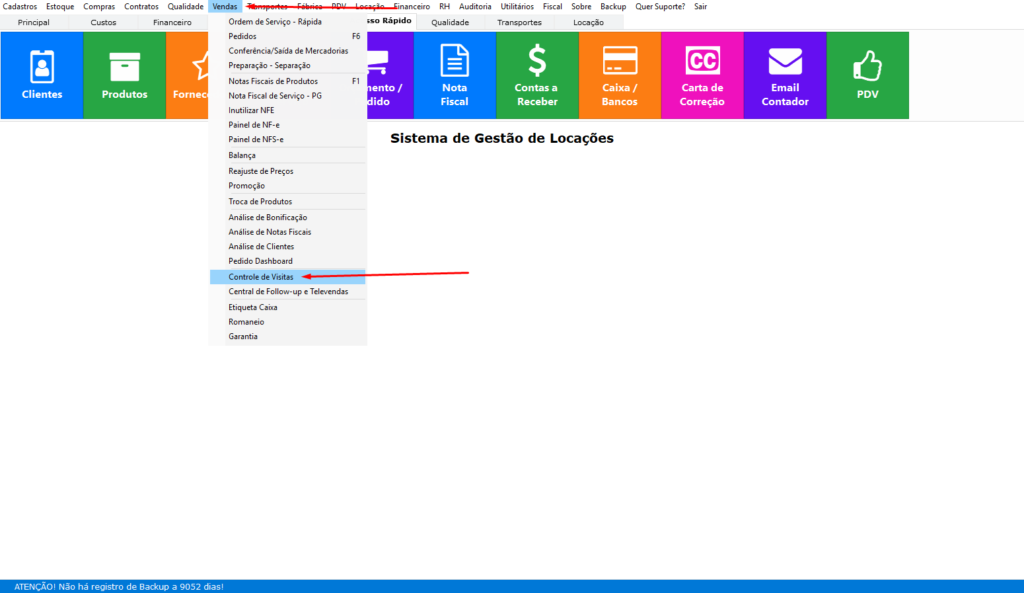Choose Pedidos from the Vendas menu
The image size is (1024, 593).
tap(243, 36)
